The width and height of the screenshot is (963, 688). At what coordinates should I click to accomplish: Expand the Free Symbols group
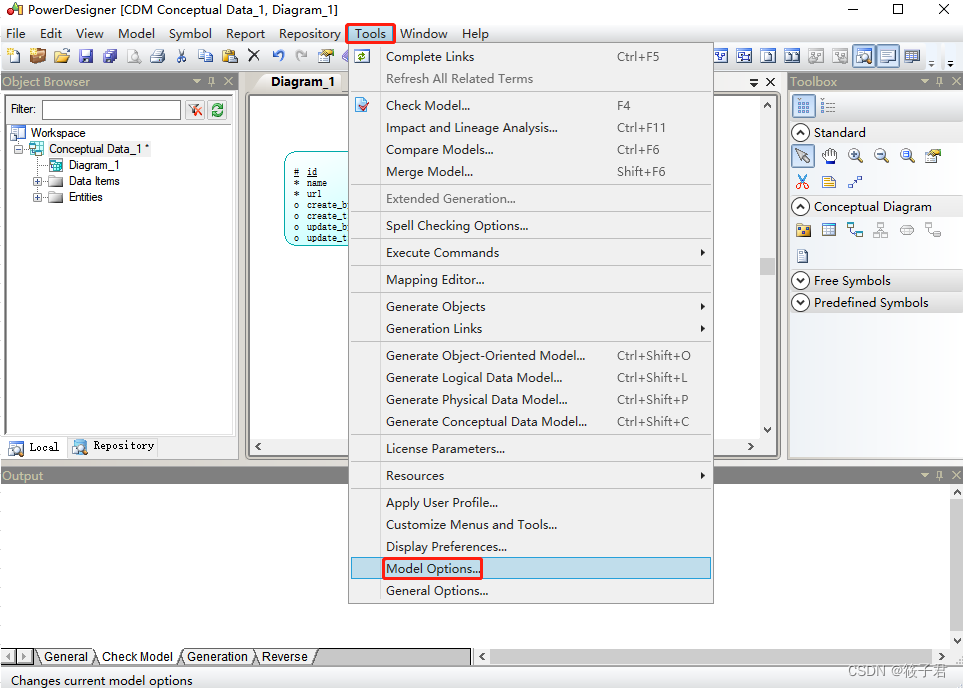point(800,281)
